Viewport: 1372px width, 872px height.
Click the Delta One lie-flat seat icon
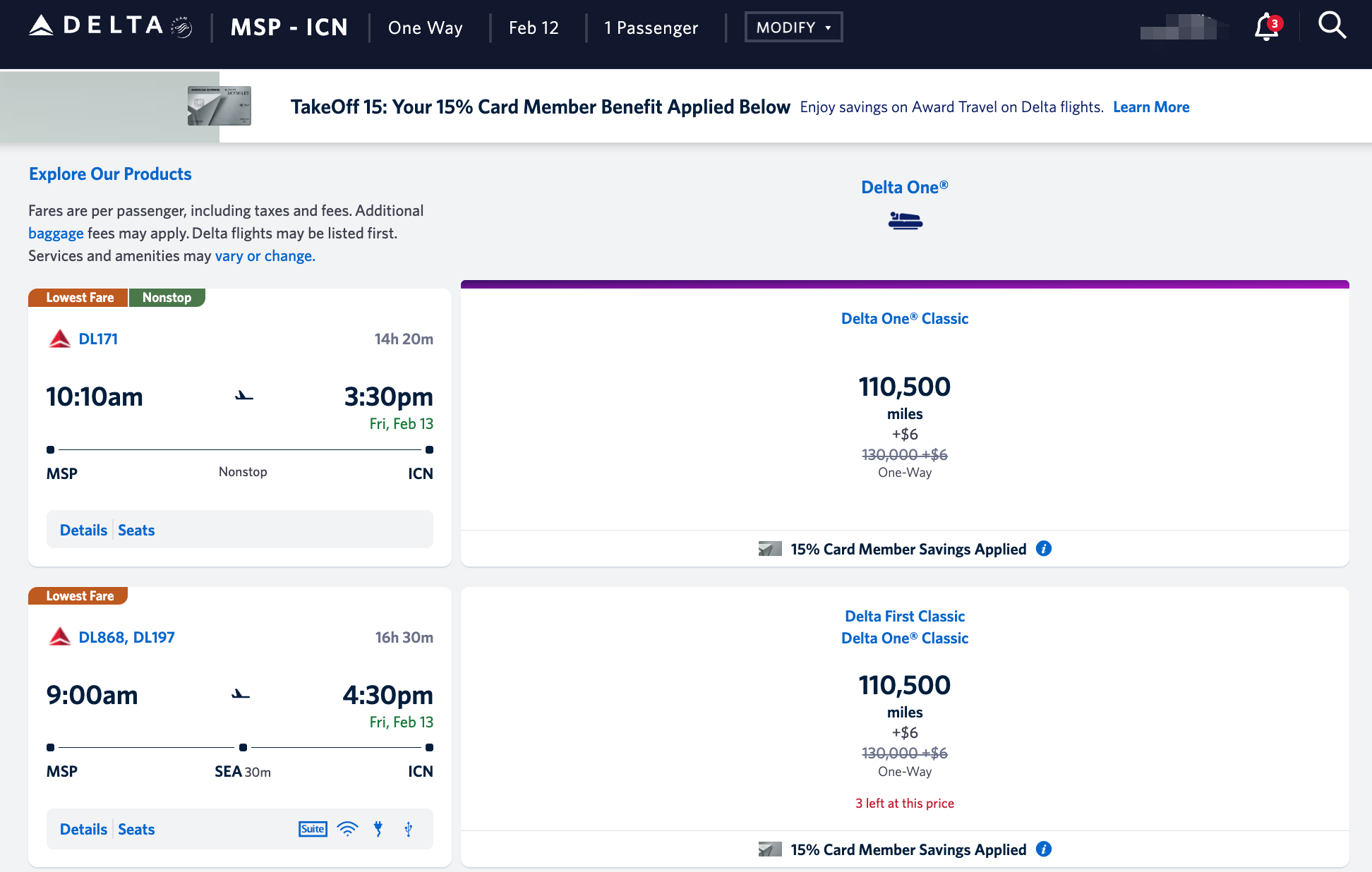click(905, 221)
